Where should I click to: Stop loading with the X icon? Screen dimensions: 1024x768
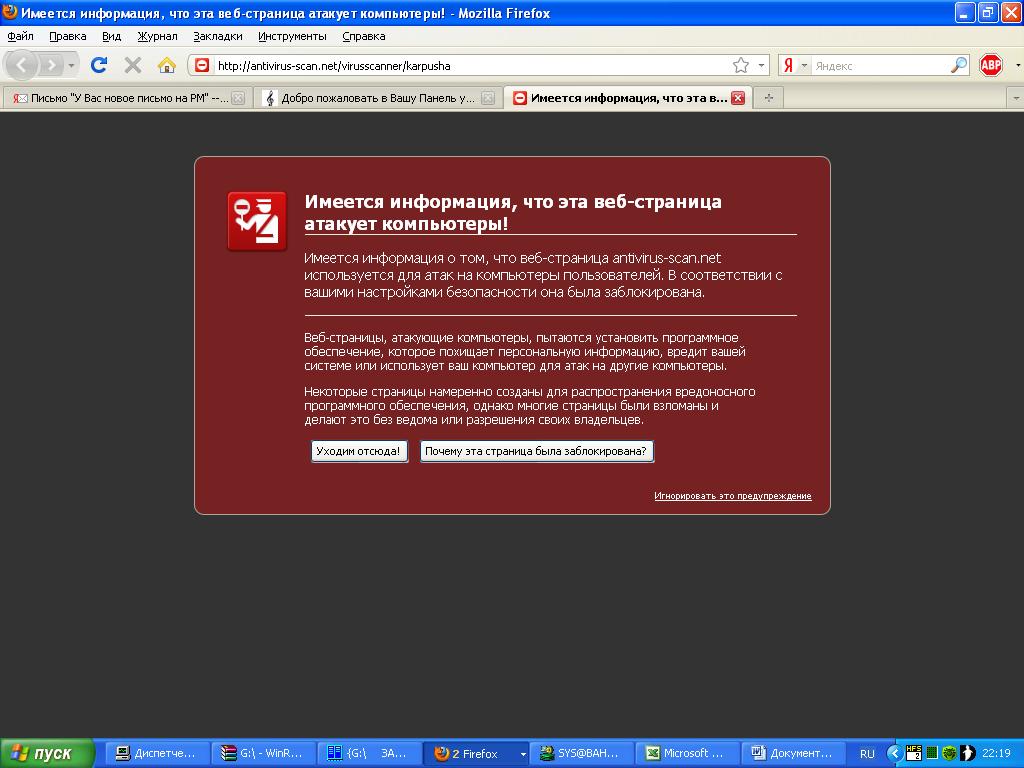pyautogui.click(x=133, y=65)
